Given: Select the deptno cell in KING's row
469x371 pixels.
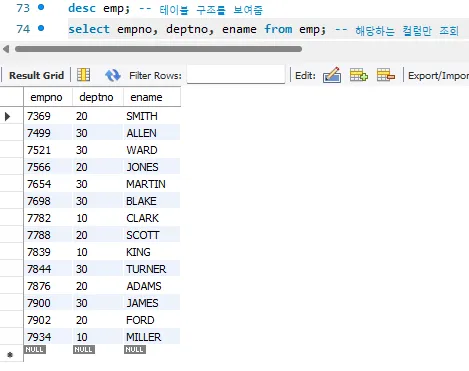Looking at the screenshot, I should coord(98,252).
